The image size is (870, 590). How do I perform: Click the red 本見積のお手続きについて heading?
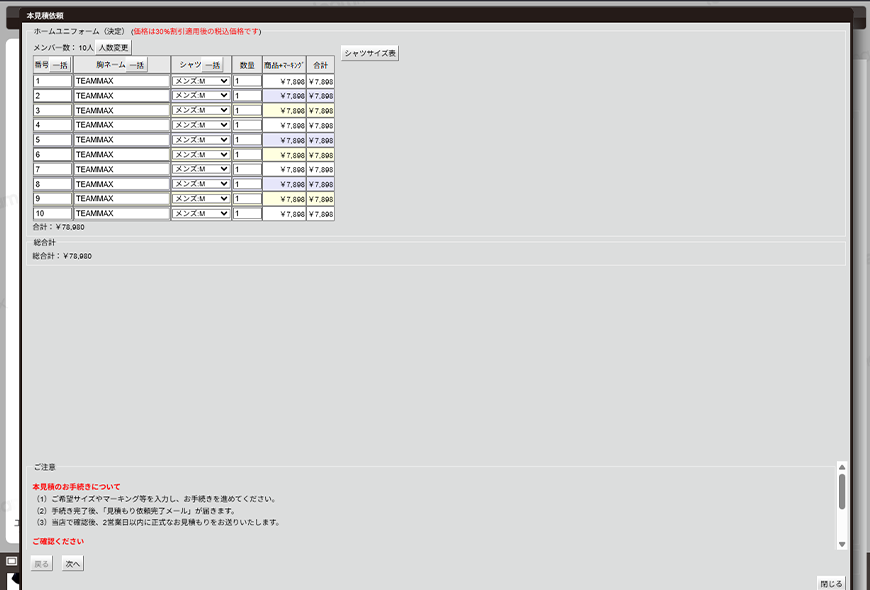coord(77,487)
